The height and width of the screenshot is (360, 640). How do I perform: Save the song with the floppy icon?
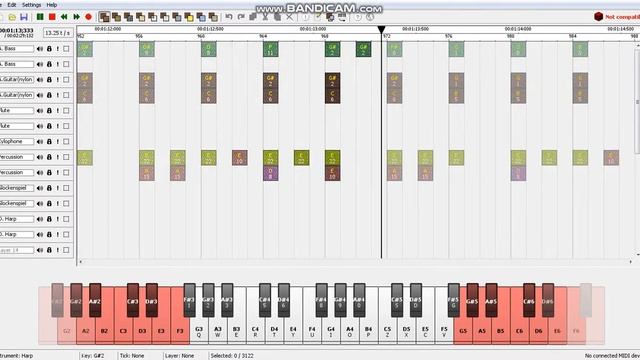24,17
